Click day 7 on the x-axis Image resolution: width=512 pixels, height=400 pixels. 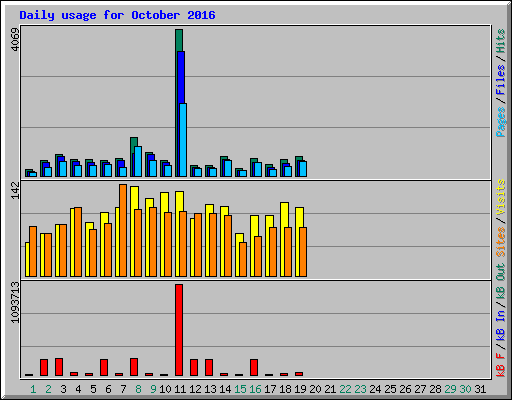pyautogui.click(x=123, y=389)
